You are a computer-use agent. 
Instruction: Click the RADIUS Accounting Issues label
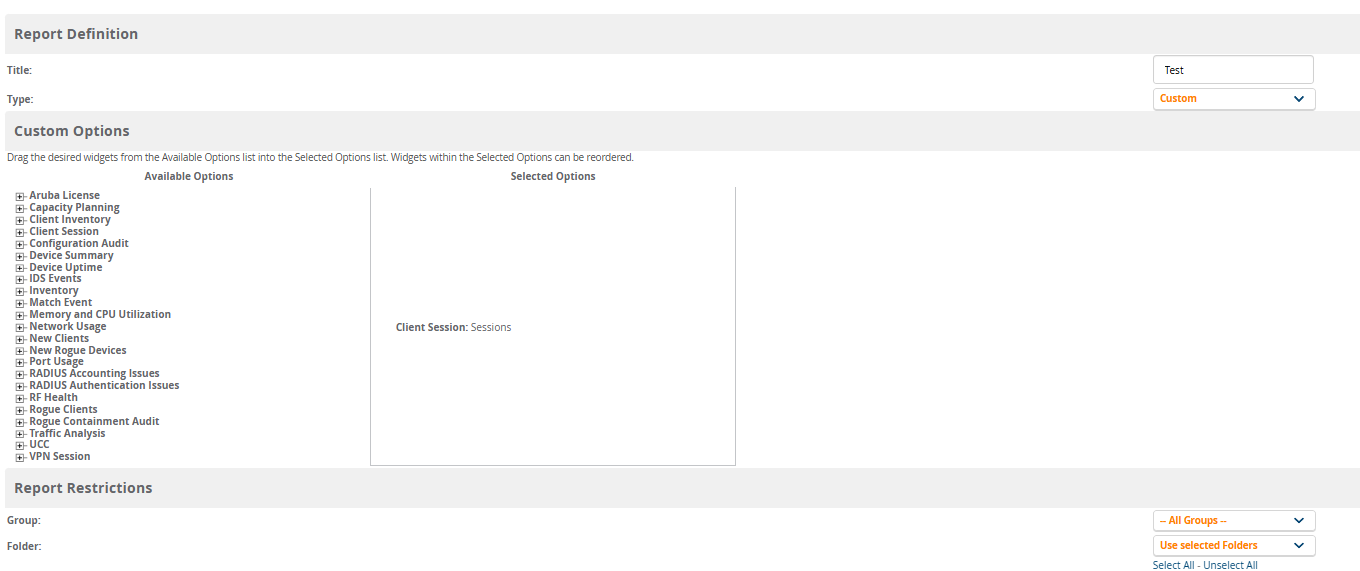[94, 373]
